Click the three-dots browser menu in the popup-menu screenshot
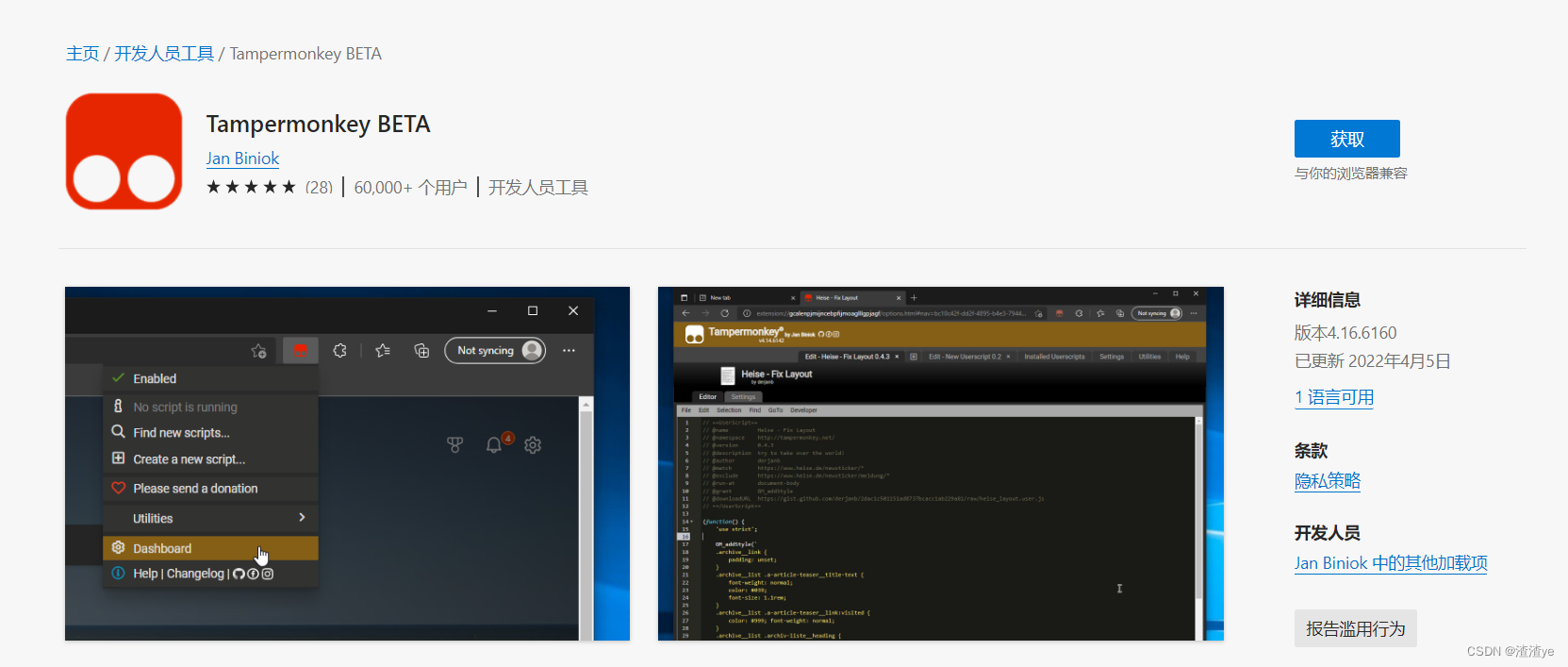This screenshot has width=1568, height=667. (x=569, y=350)
